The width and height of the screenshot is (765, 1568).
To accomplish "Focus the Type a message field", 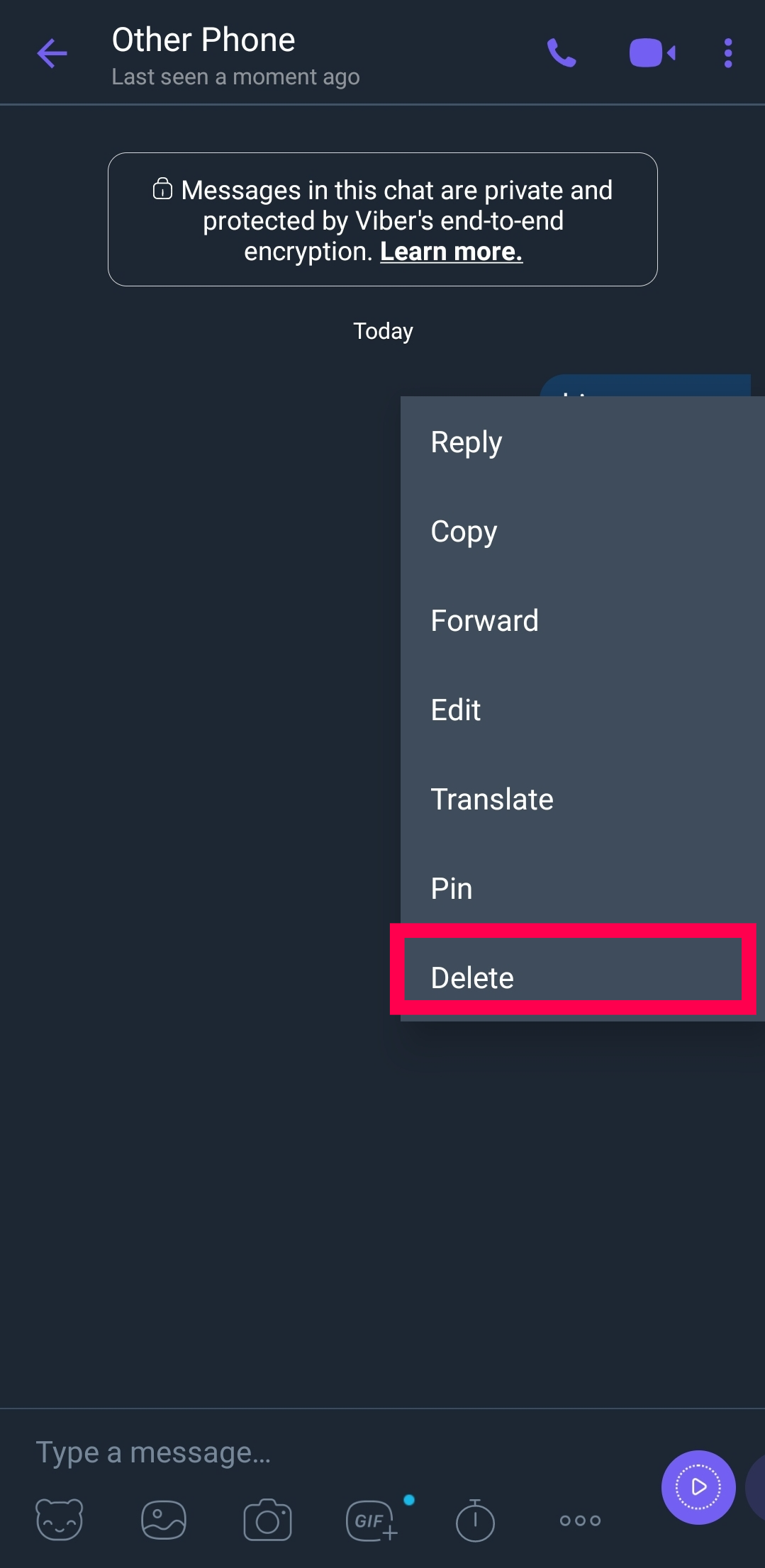I will coord(284,1452).
